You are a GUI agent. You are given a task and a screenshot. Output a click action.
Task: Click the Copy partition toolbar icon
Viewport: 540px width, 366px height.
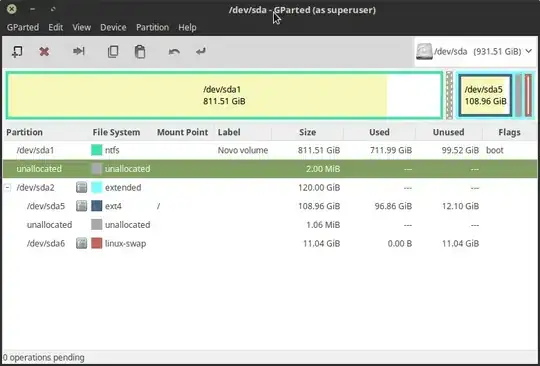(x=113, y=52)
